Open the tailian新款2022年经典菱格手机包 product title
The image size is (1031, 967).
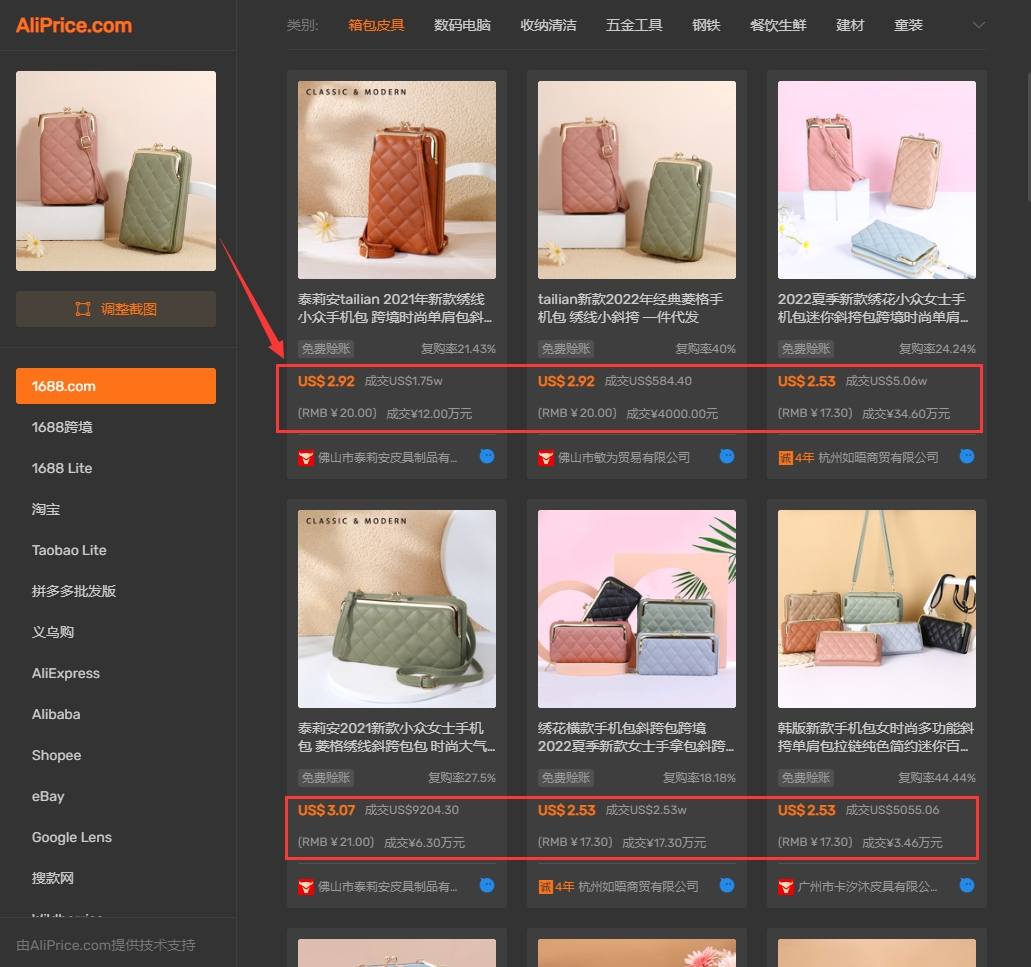630,308
